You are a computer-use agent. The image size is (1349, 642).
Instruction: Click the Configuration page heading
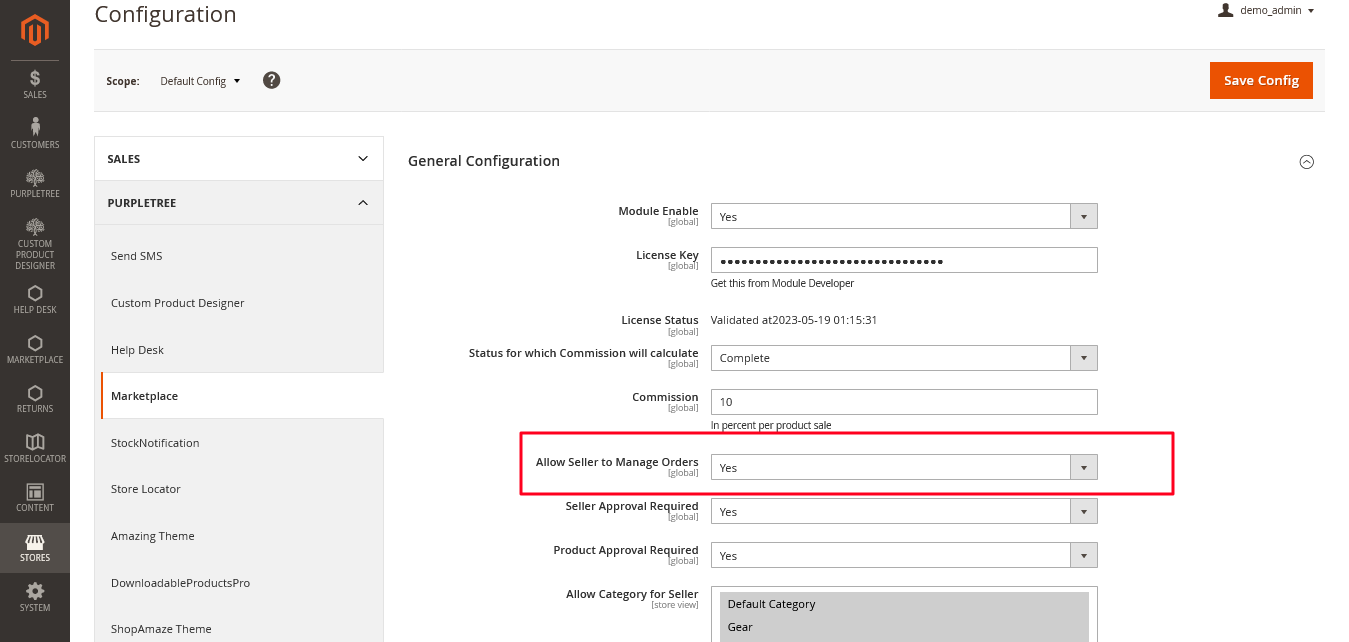(x=165, y=15)
